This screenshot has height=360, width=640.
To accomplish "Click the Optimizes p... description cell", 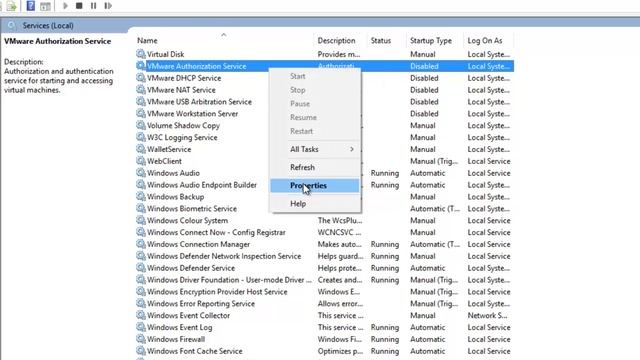I will coord(340,351).
